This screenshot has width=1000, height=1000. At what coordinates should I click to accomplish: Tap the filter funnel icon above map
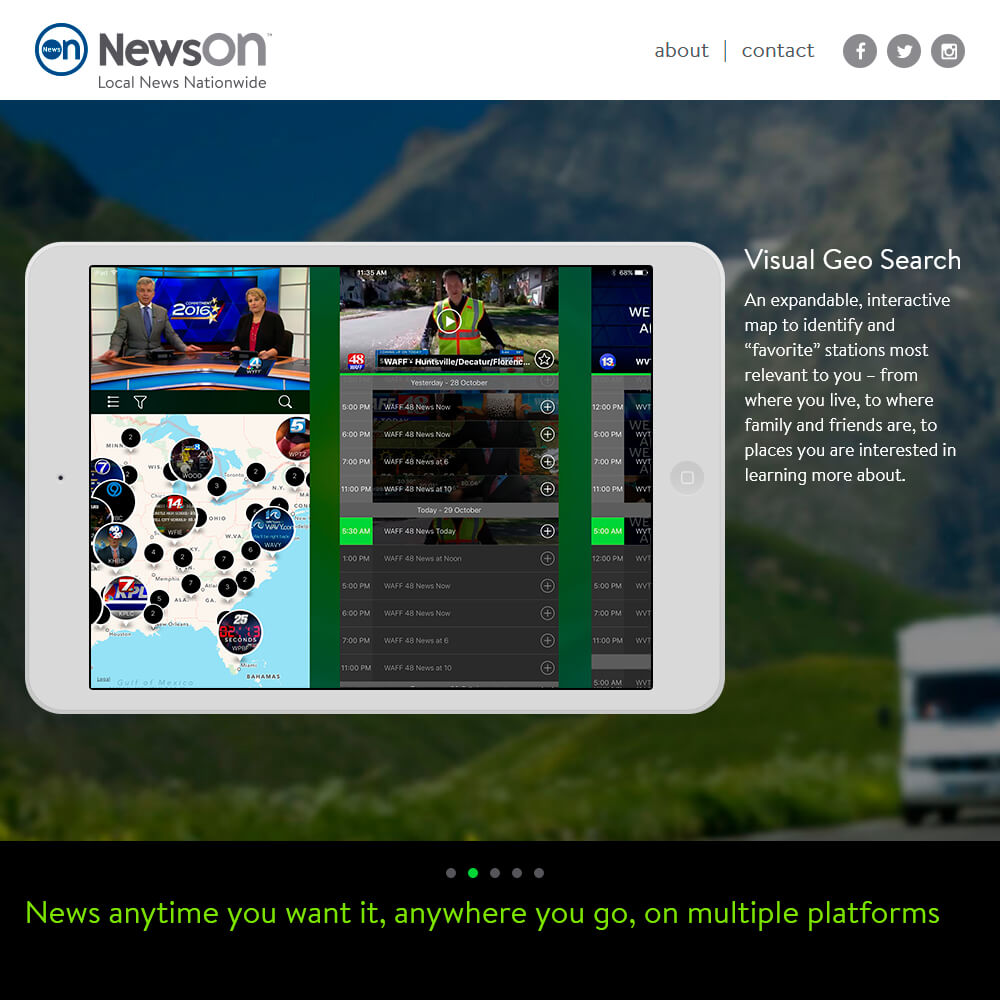[140, 401]
